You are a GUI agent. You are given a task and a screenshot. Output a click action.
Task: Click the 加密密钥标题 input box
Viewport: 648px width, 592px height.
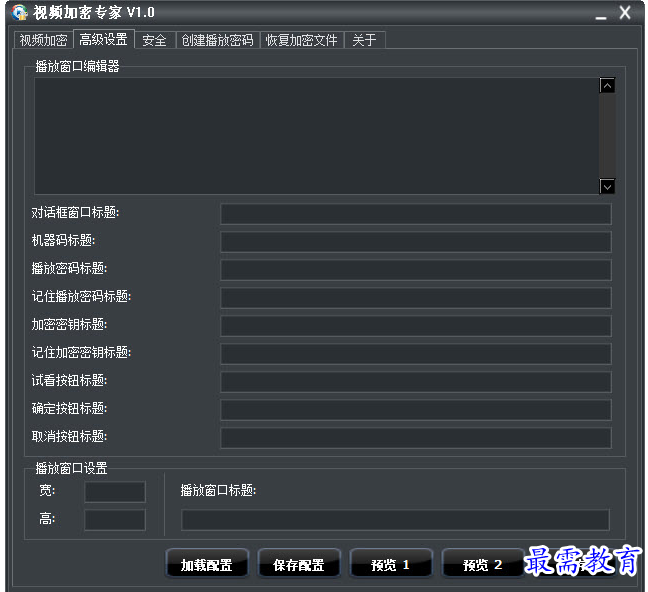pos(416,326)
